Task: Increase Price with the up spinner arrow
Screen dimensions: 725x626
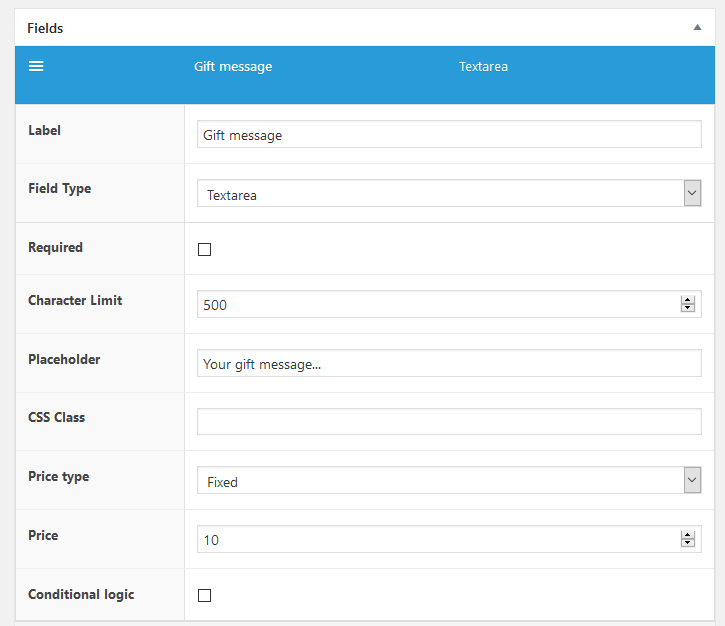Action: coord(688,535)
